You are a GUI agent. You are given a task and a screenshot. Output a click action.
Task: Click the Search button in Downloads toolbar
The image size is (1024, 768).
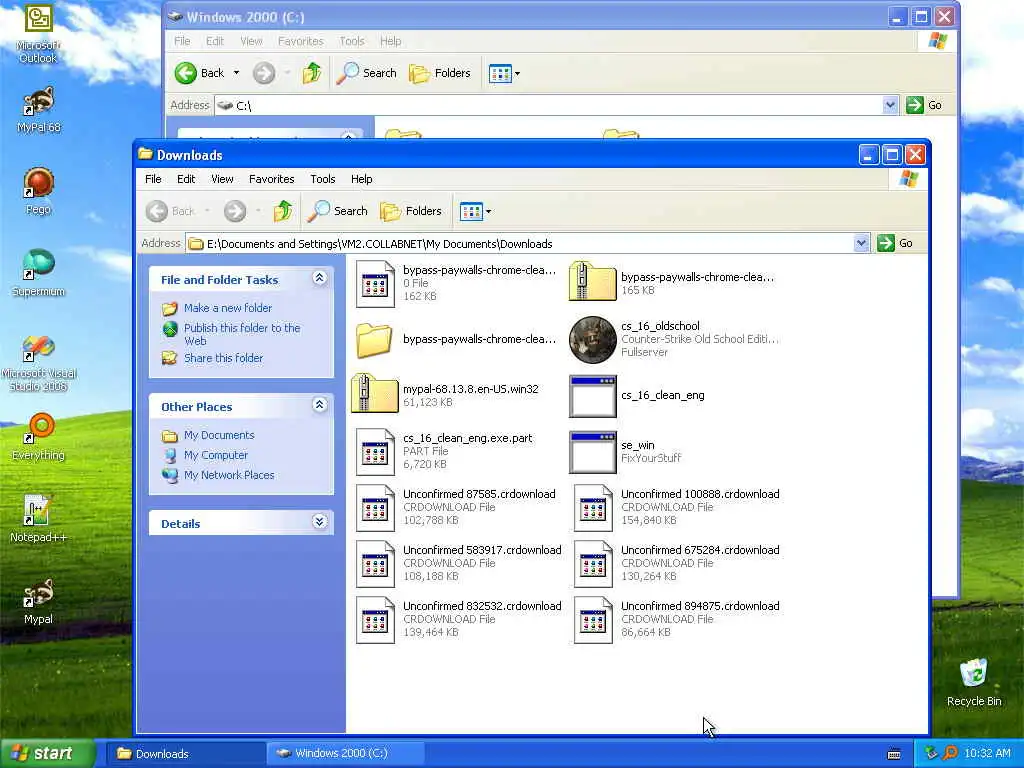[x=338, y=211]
